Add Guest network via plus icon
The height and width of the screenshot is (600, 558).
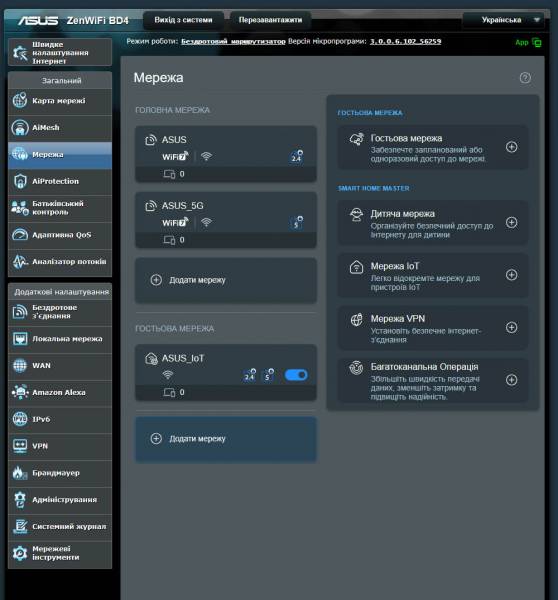[512, 147]
